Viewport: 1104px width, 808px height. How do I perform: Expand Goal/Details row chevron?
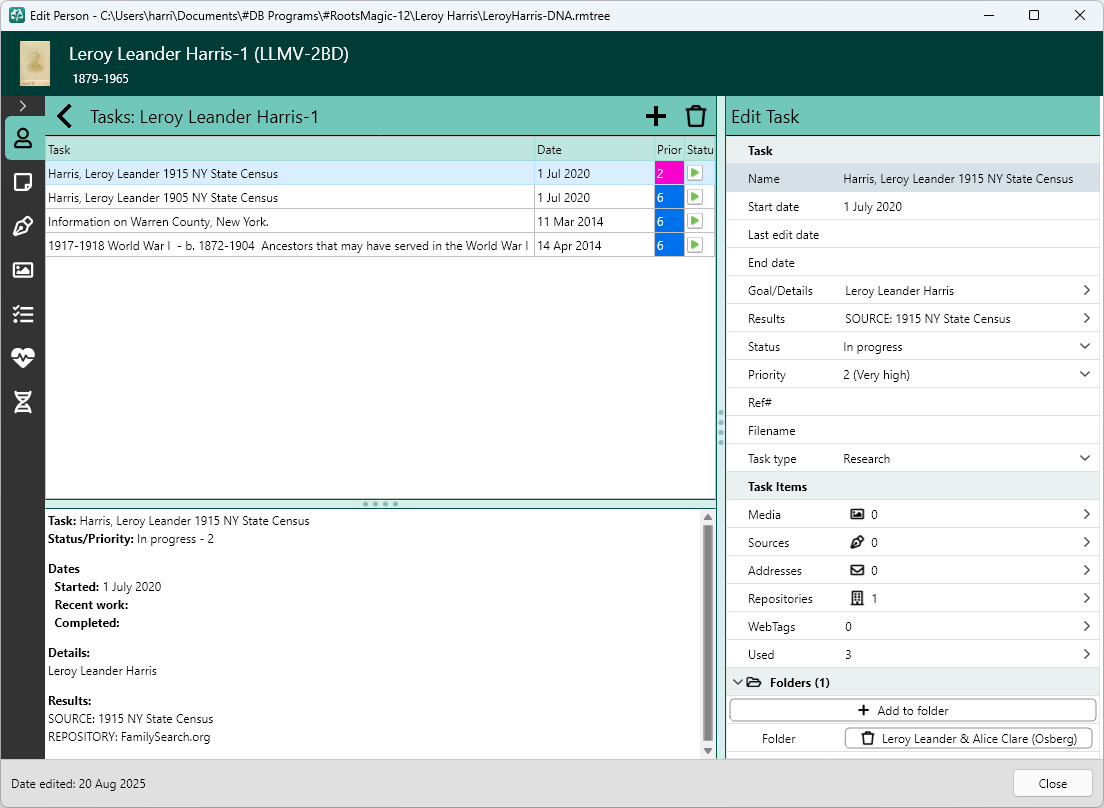(1086, 290)
